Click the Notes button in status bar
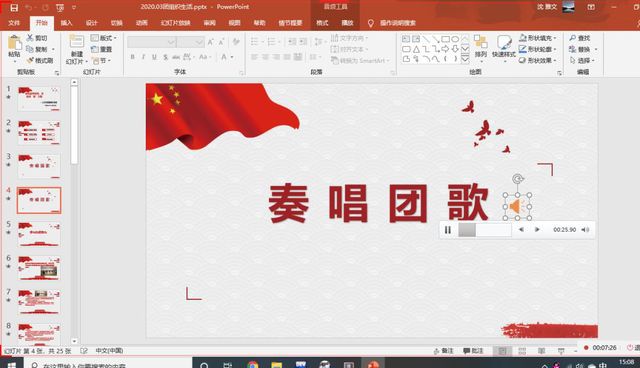 point(443,351)
